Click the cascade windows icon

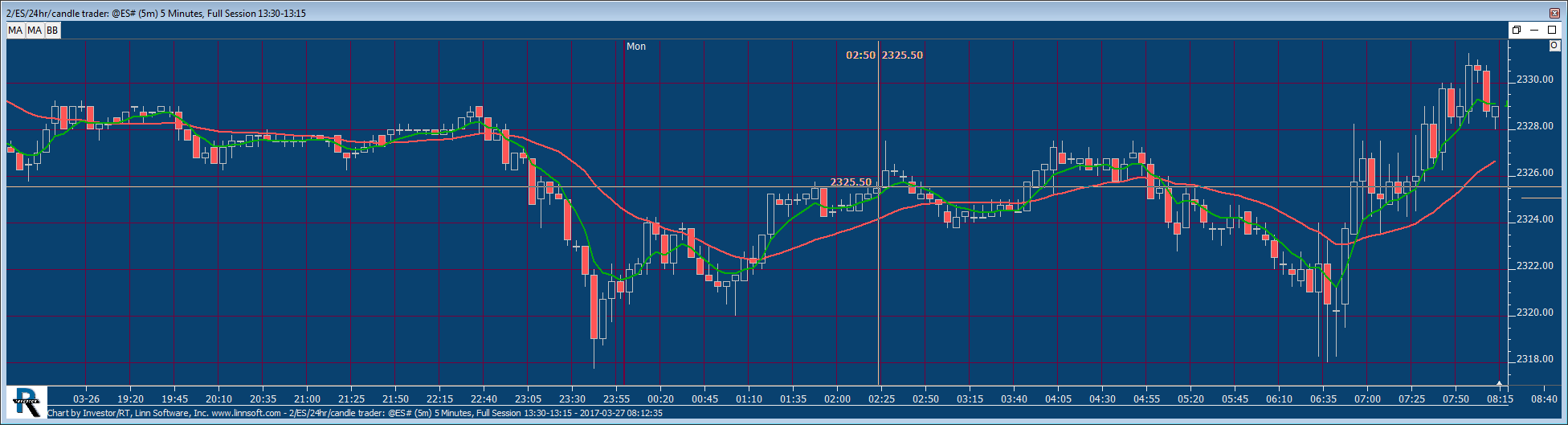point(1517,30)
